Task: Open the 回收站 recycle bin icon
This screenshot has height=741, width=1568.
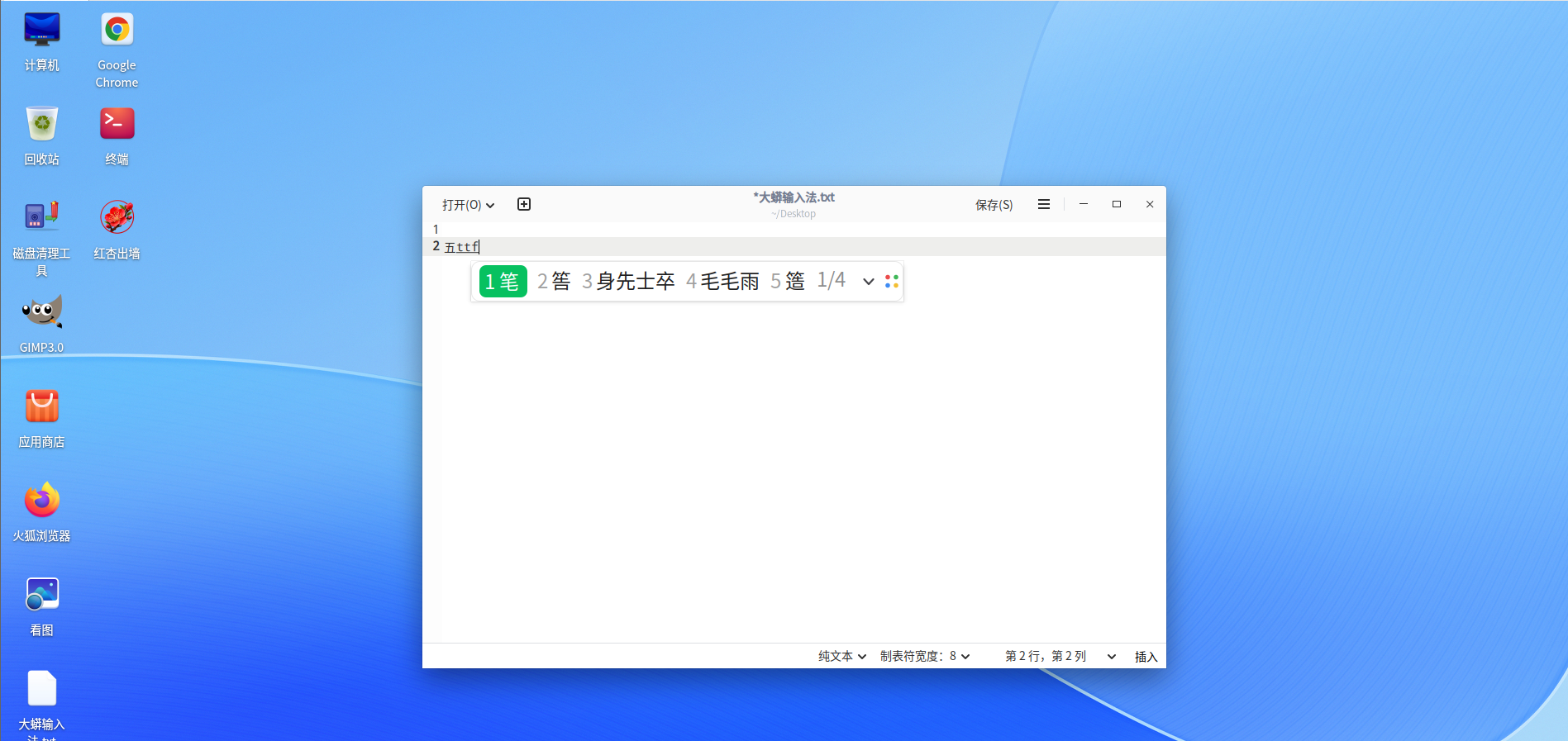Action: pyautogui.click(x=41, y=136)
